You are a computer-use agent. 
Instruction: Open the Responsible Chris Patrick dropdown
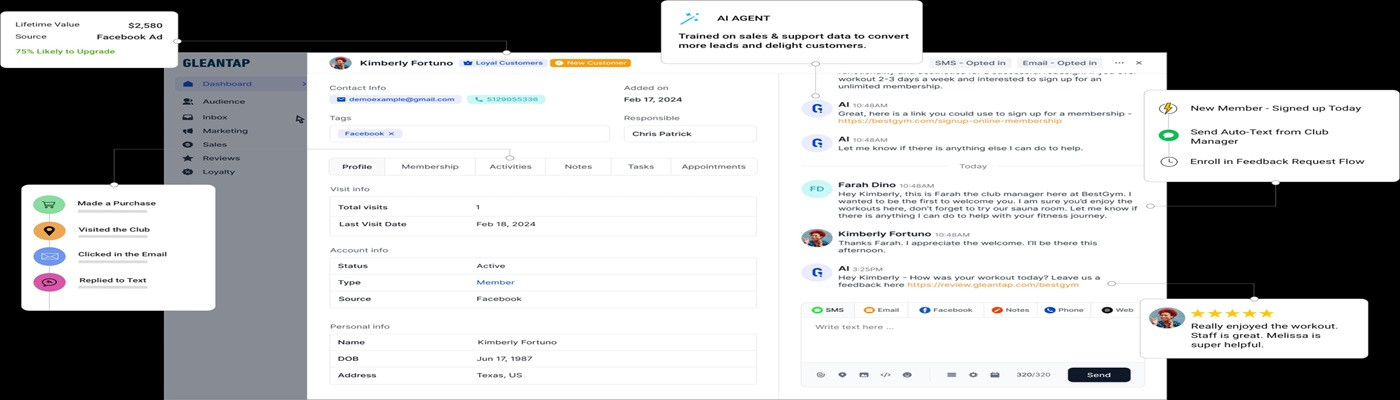[690, 133]
